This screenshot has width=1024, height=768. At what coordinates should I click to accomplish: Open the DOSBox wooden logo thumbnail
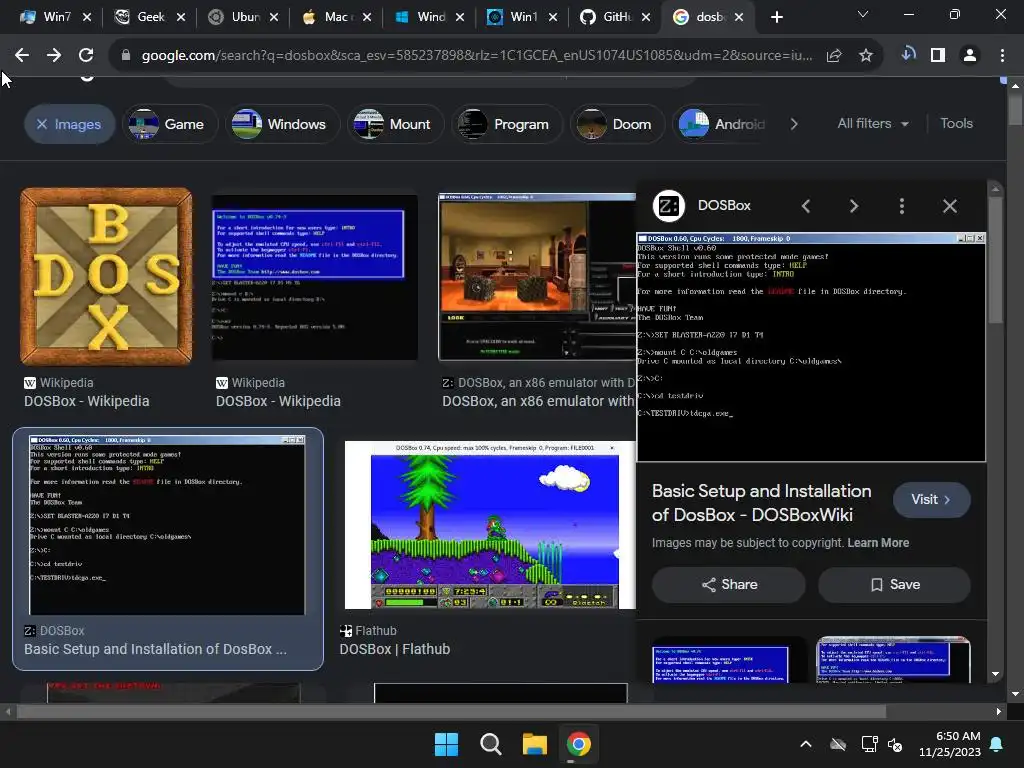tap(106, 276)
